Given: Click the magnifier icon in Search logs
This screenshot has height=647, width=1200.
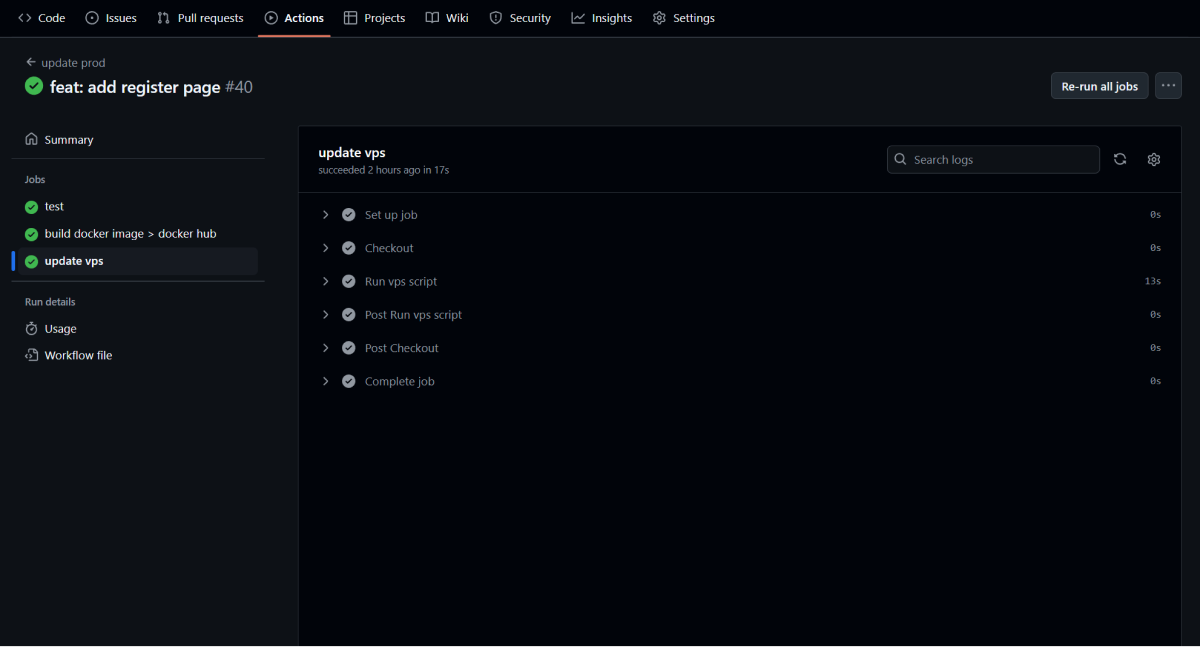Looking at the screenshot, I should (900, 159).
